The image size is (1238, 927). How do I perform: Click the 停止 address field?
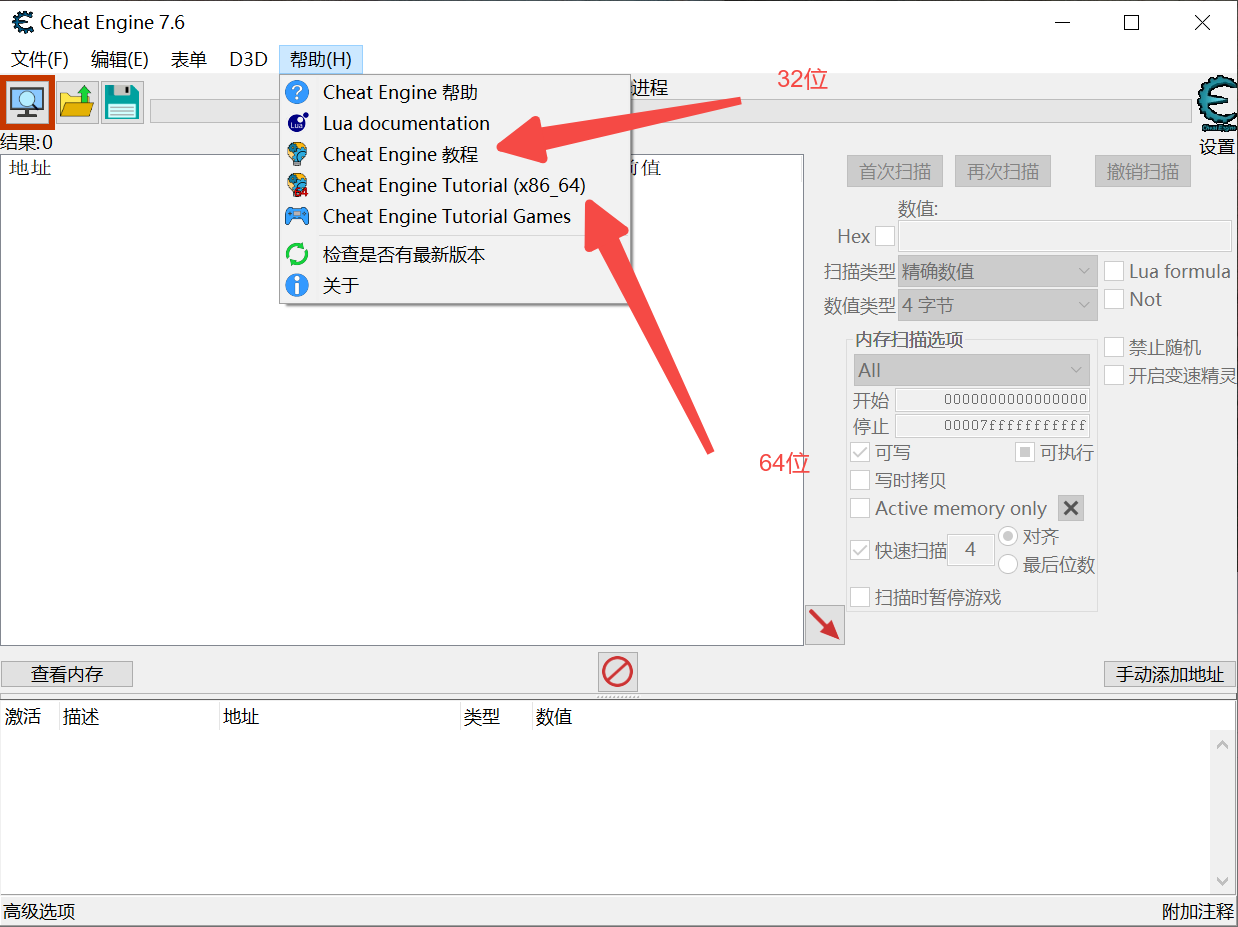pos(992,426)
